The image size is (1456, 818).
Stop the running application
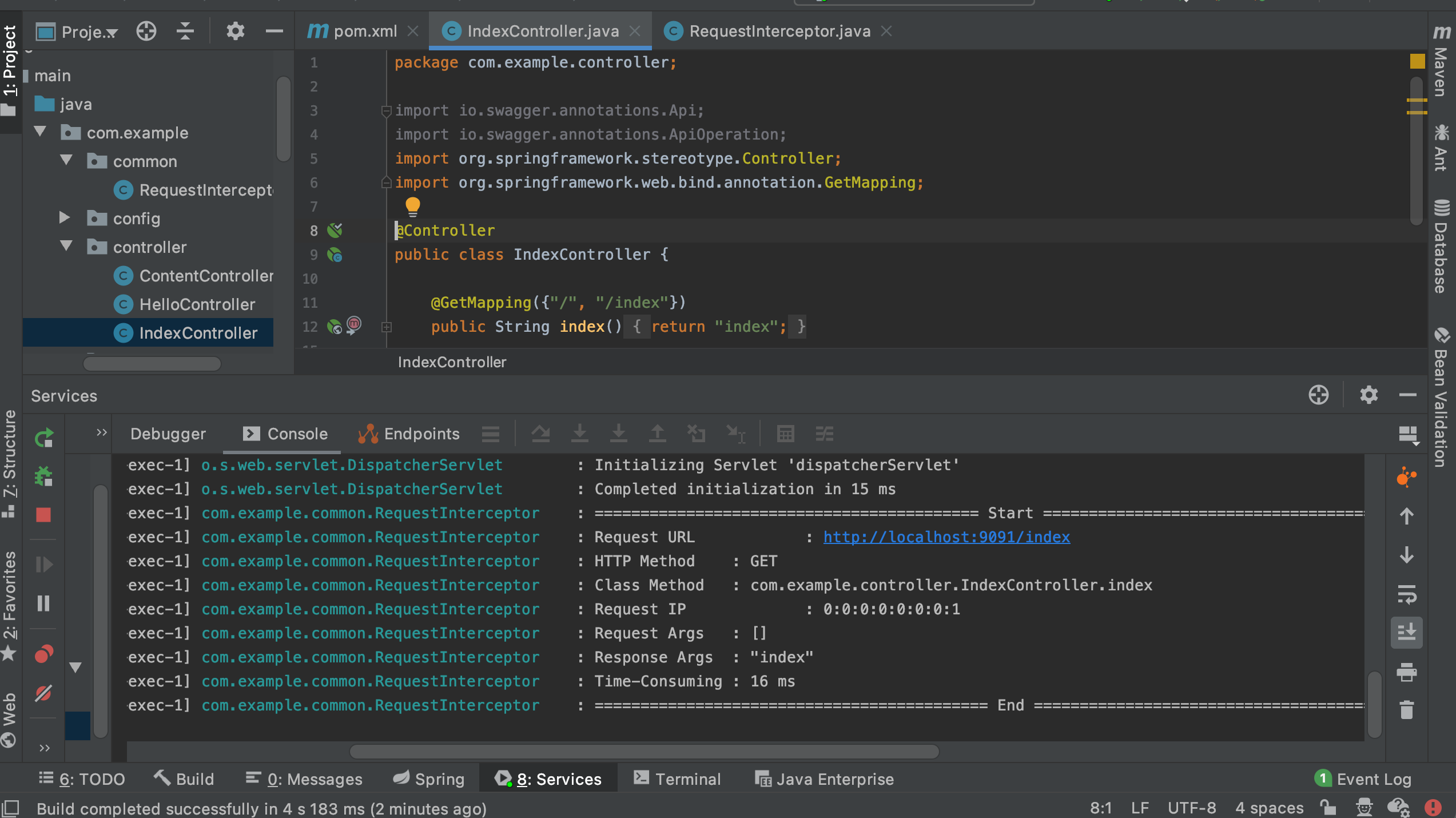click(x=43, y=515)
